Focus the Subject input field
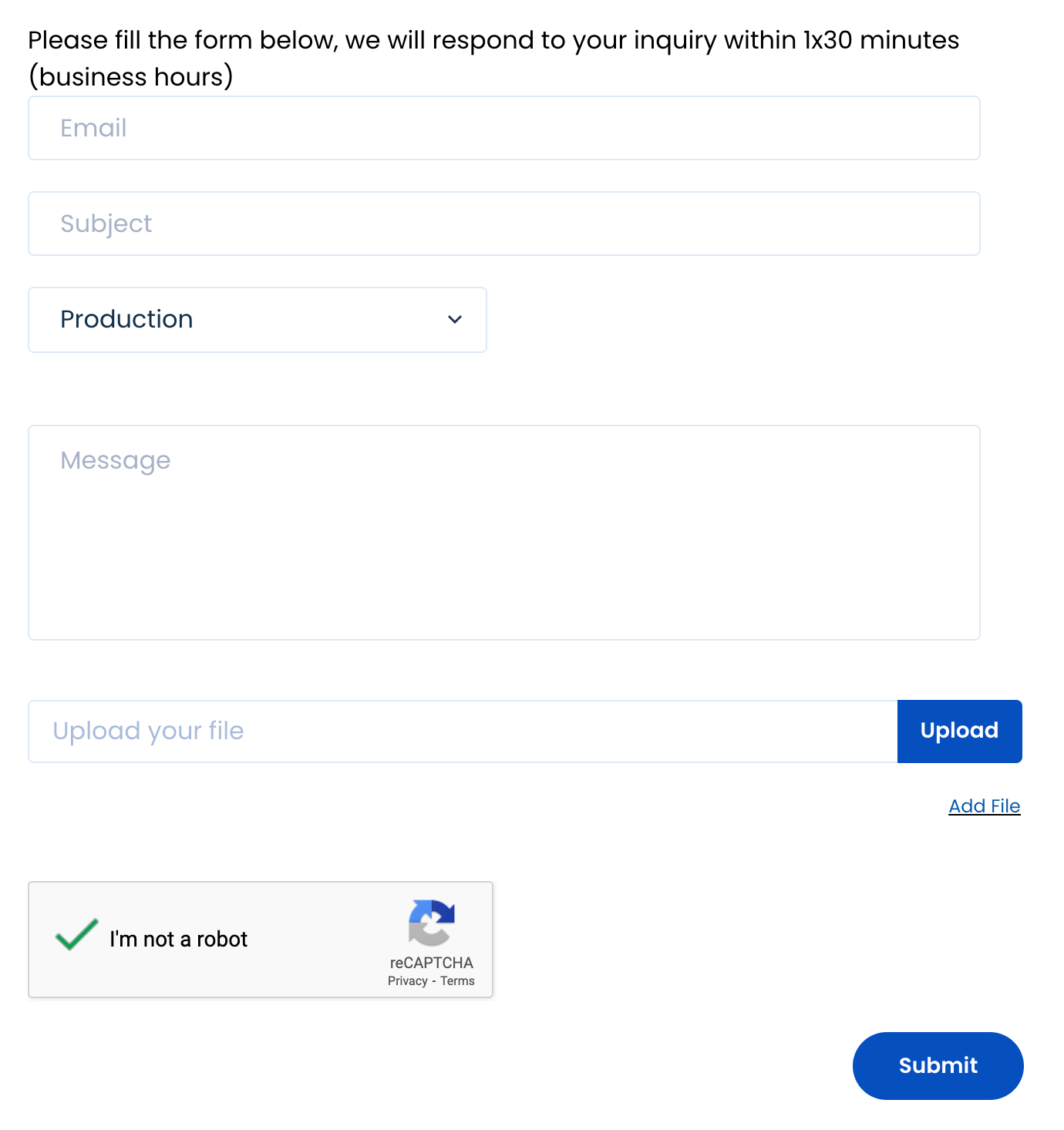Image resolution: width=1064 pixels, height=1130 pixels. [504, 223]
